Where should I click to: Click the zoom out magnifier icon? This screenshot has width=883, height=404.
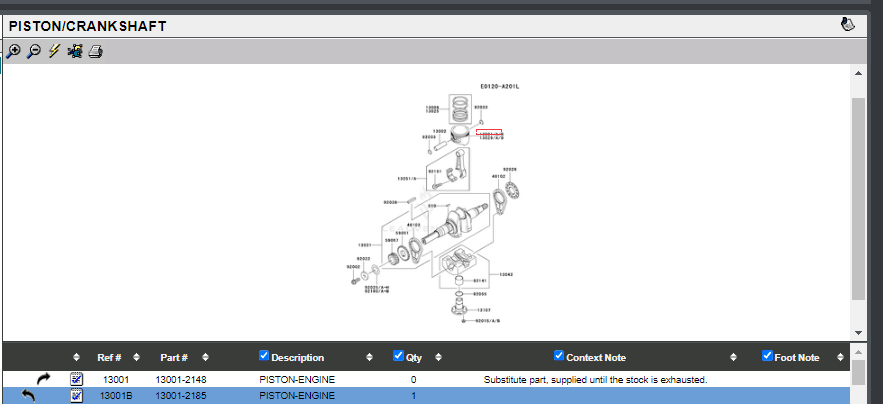33,52
